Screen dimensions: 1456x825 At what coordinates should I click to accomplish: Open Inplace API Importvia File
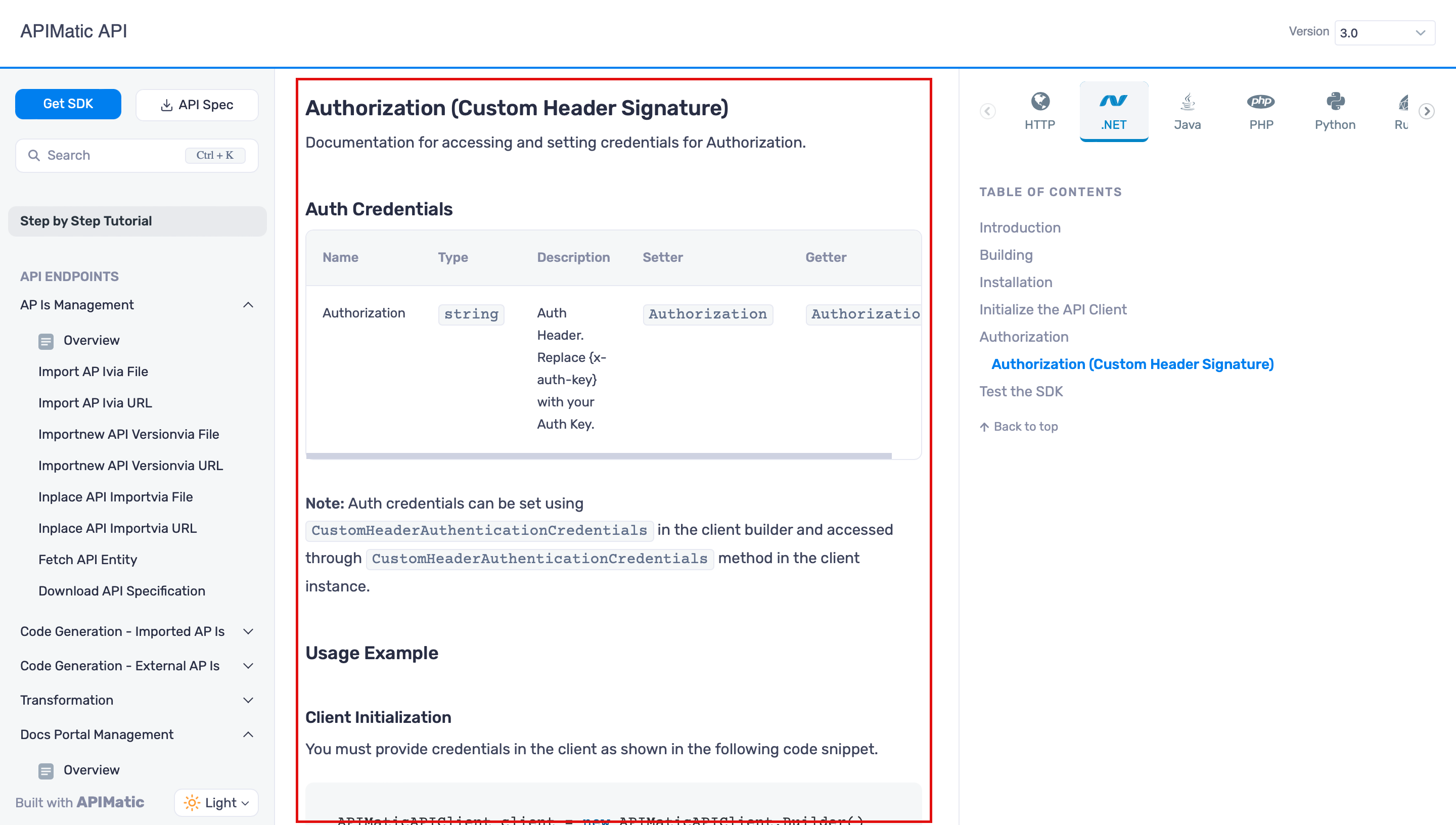(116, 497)
